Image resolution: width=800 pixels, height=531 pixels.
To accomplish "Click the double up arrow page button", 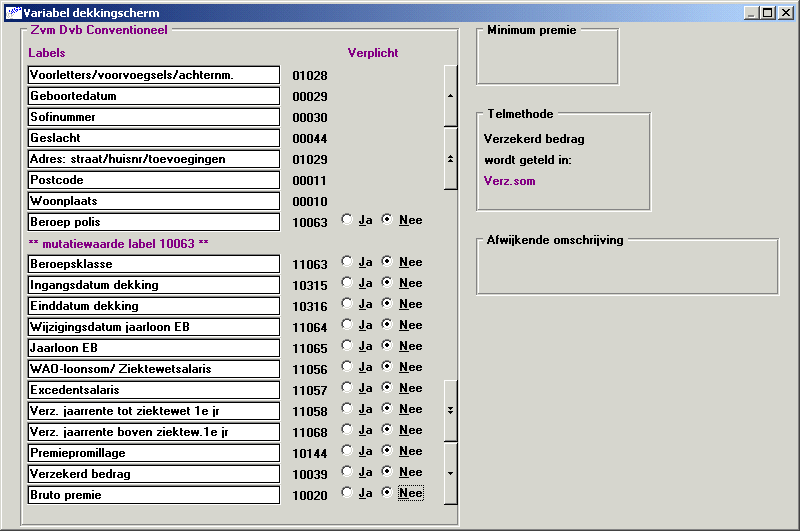I will tap(450, 158).
